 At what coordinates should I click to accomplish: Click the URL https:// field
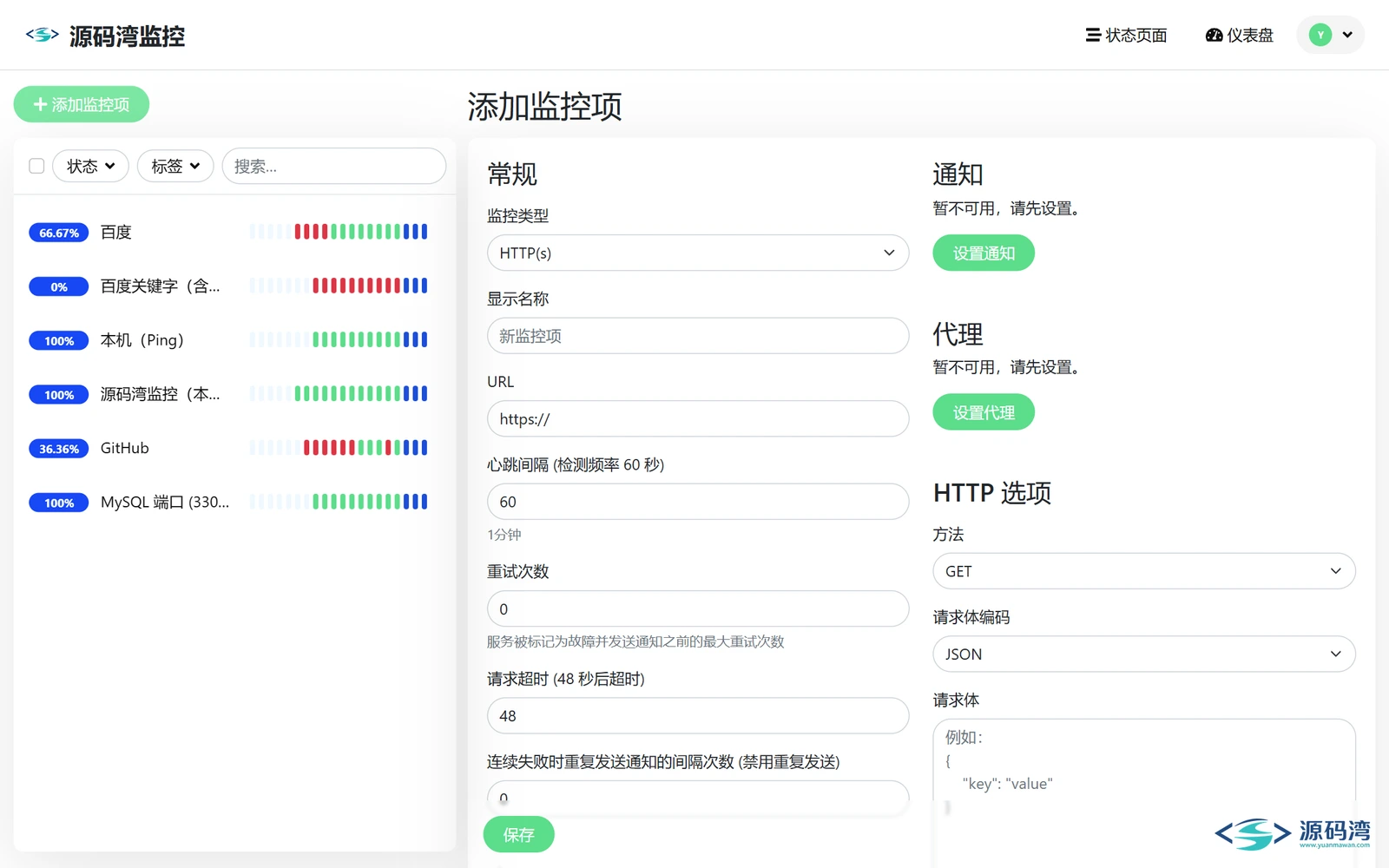(698, 418)
